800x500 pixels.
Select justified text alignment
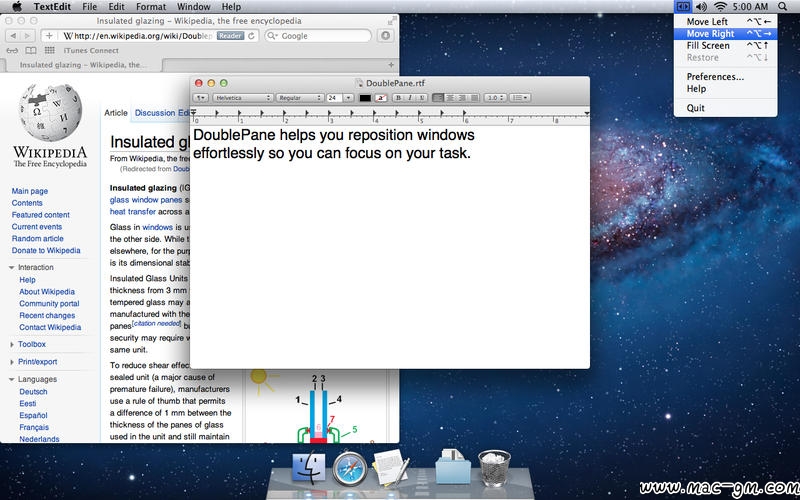(x=474, y=97)
